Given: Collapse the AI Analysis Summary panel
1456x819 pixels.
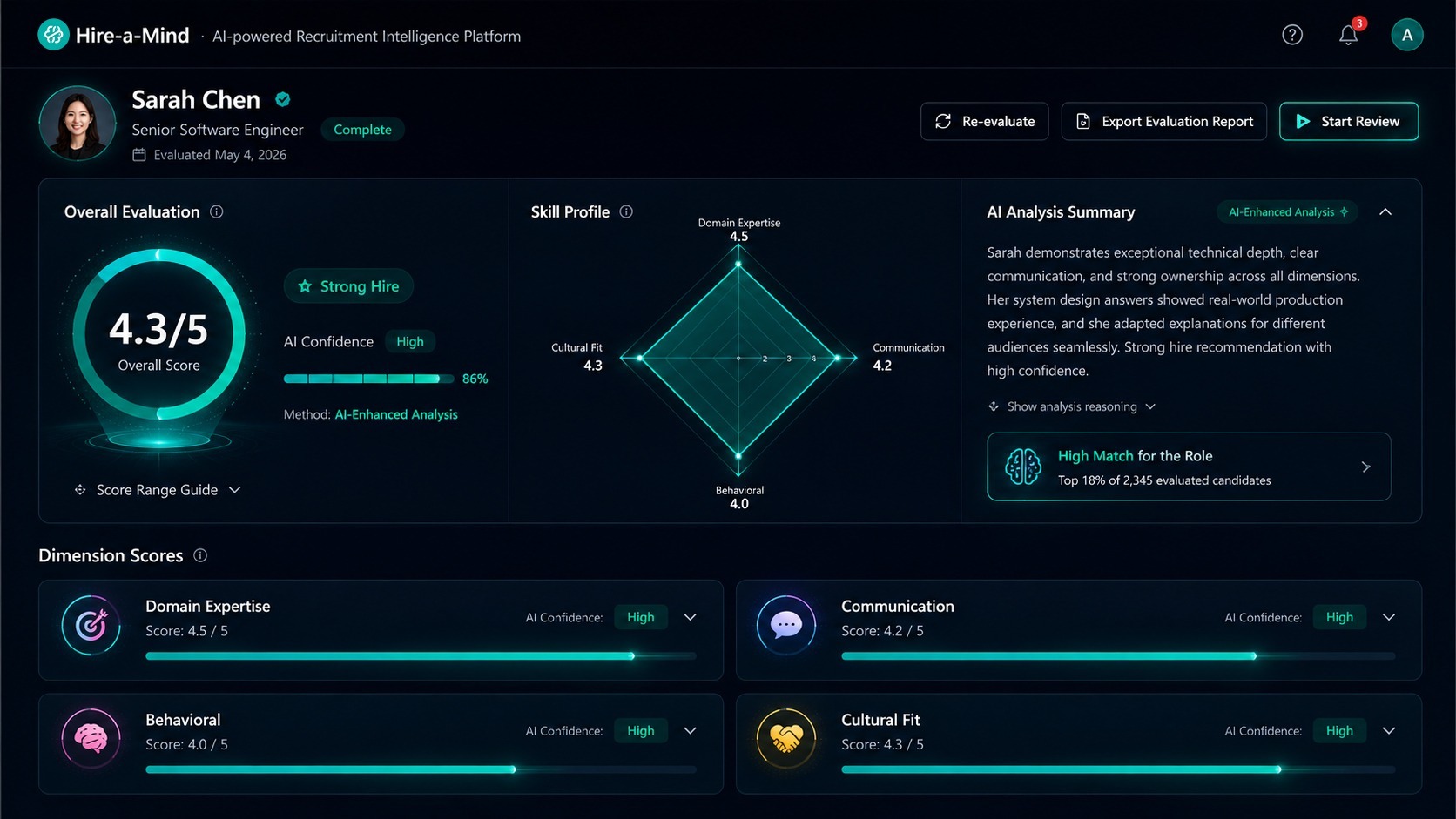Looking at the screenshot, I should 1385,211.
